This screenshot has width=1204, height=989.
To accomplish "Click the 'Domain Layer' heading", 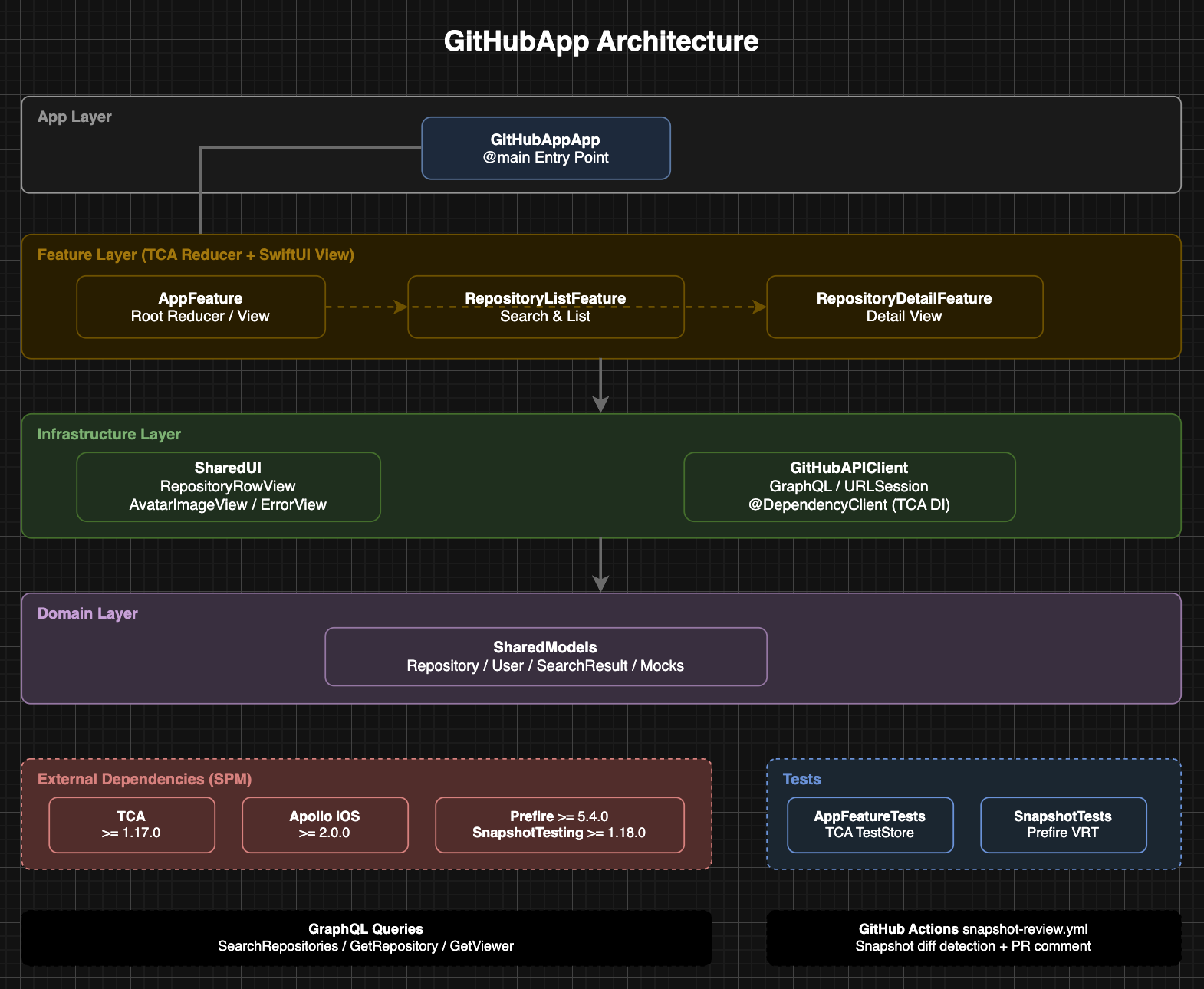I will pos(87,613).
